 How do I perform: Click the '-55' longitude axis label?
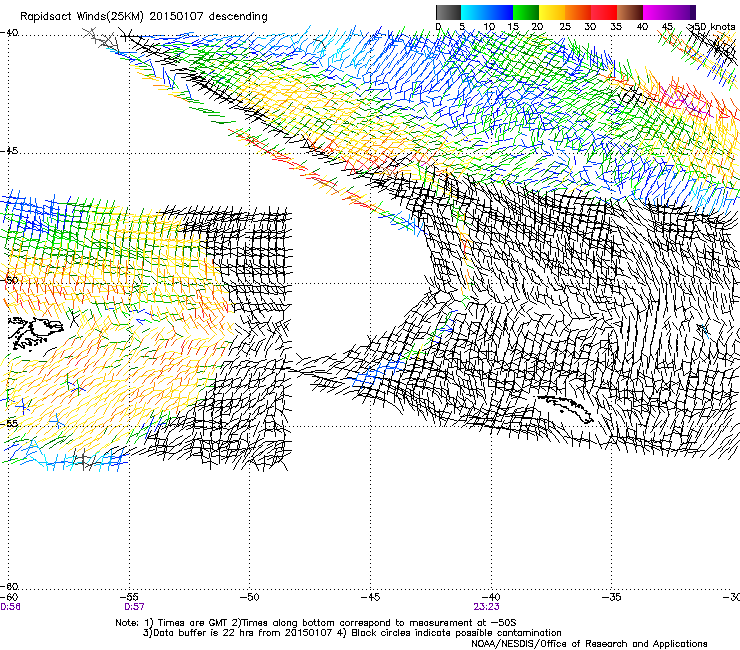point(129,597)
